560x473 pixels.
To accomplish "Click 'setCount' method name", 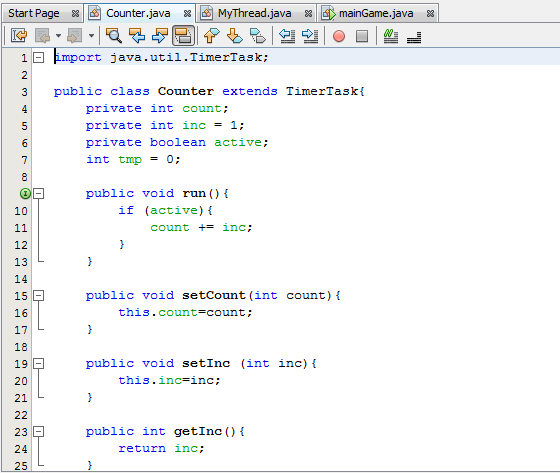I will tap(214, 295).
